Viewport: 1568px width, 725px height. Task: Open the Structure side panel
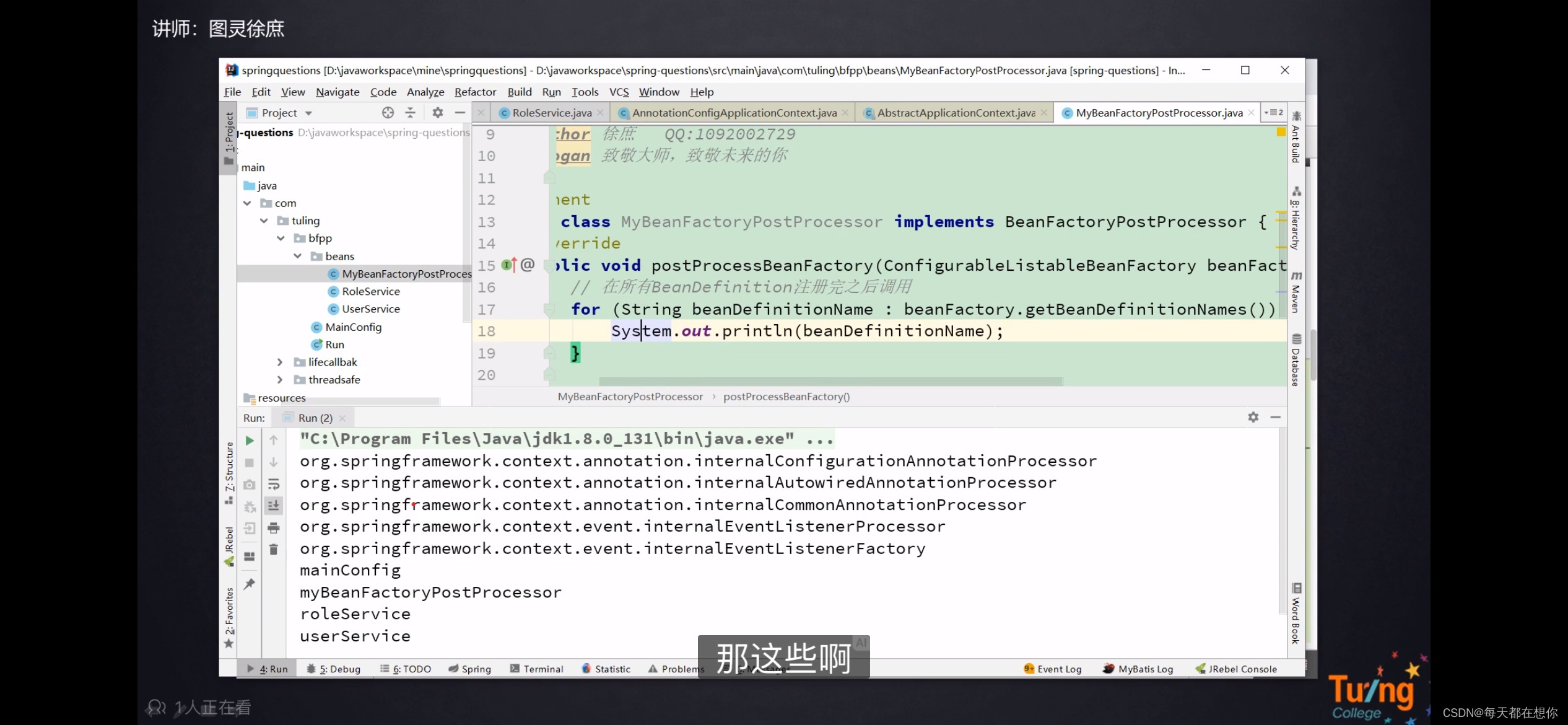click(229, 473)
